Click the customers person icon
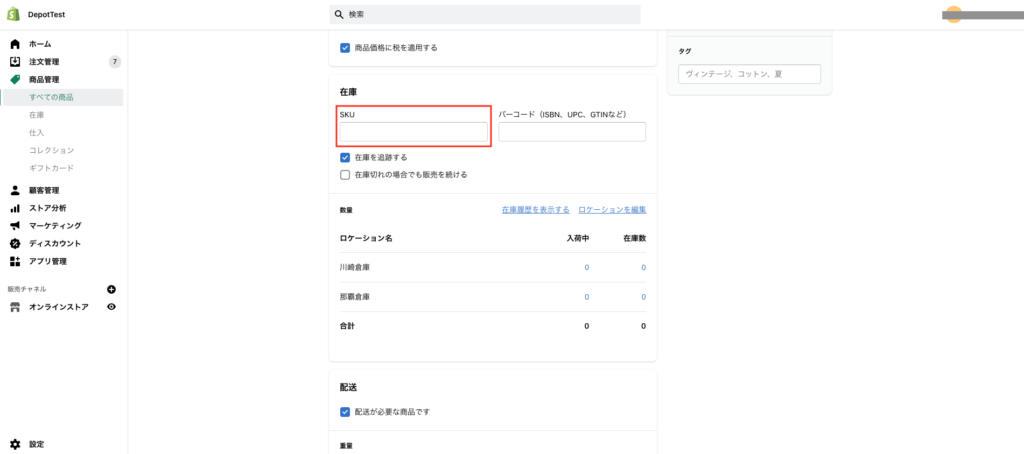Screen dimensions: 1024x454 click(x=15, y=190)
